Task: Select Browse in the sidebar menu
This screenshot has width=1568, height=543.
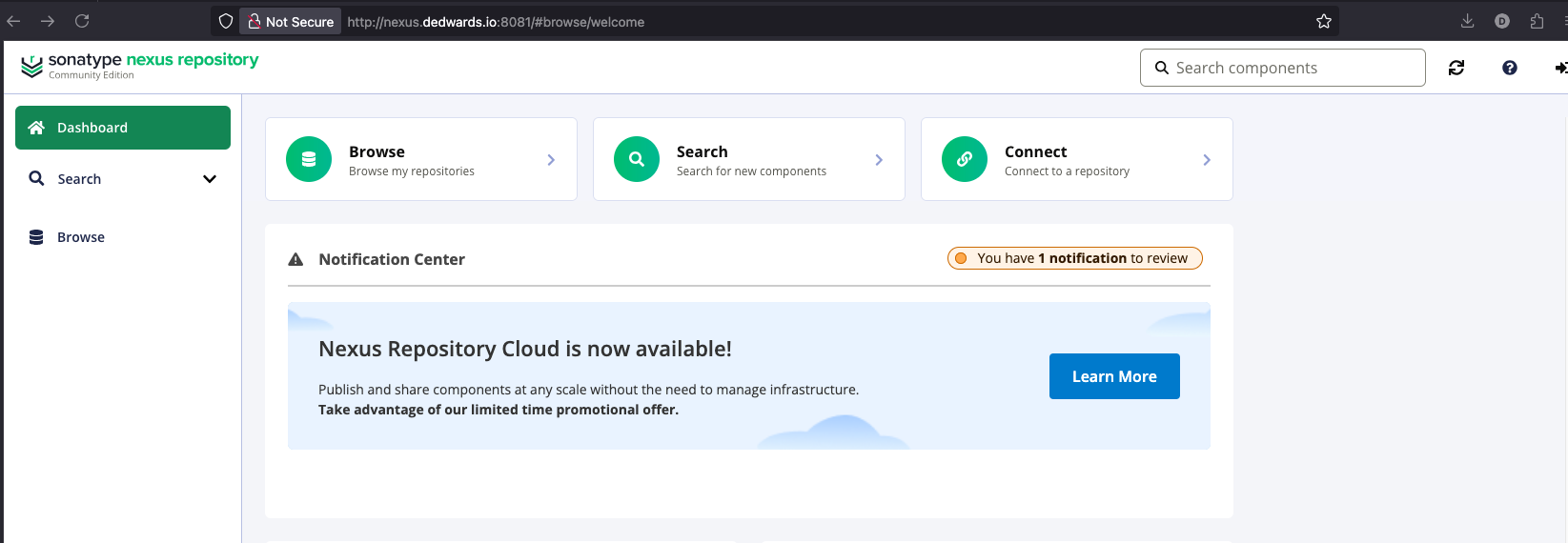Action: 123,237
